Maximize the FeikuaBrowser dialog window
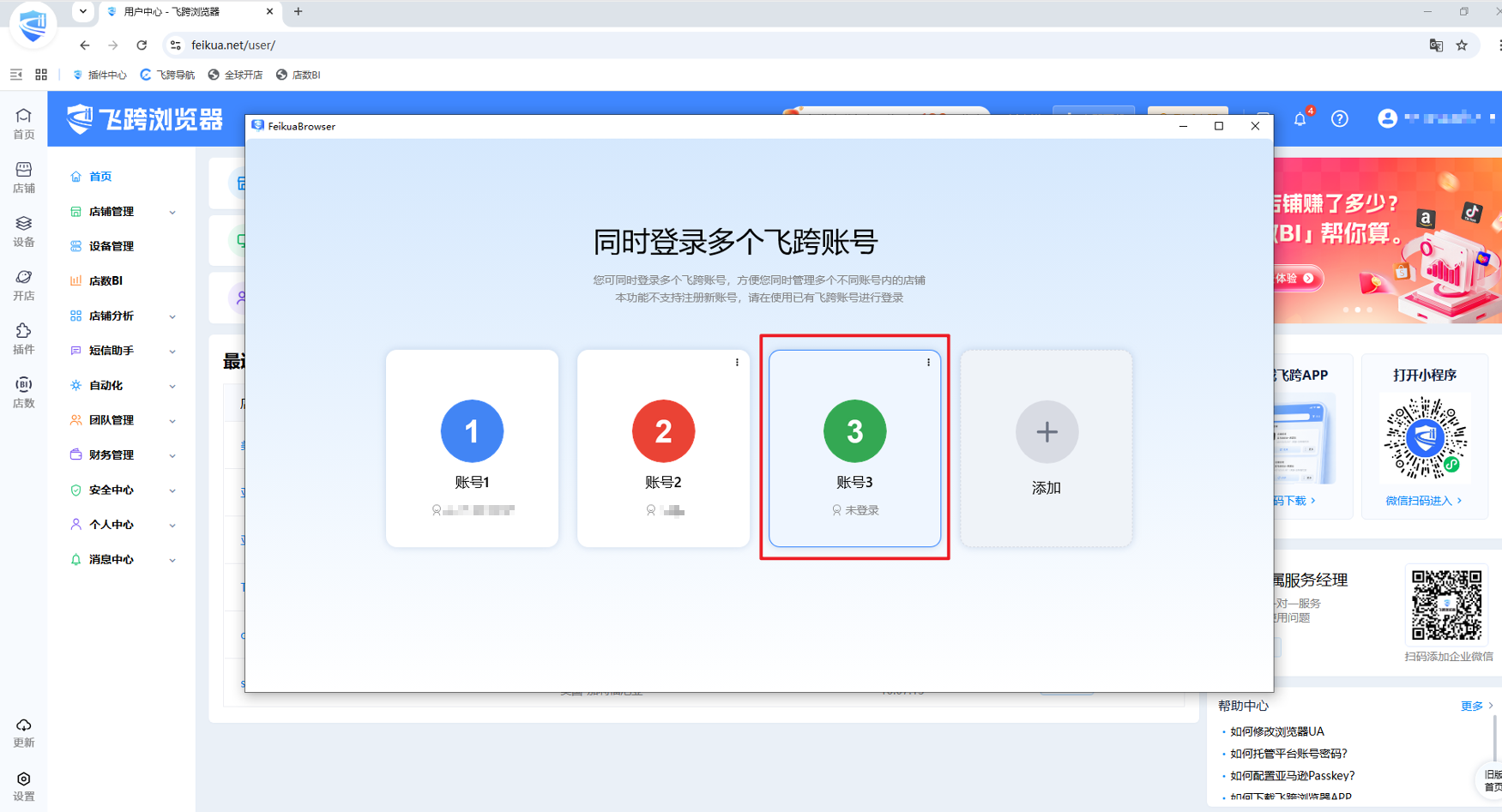Image resolution: width=1502 pixels, height=812 pixels. click(1219, 126)
